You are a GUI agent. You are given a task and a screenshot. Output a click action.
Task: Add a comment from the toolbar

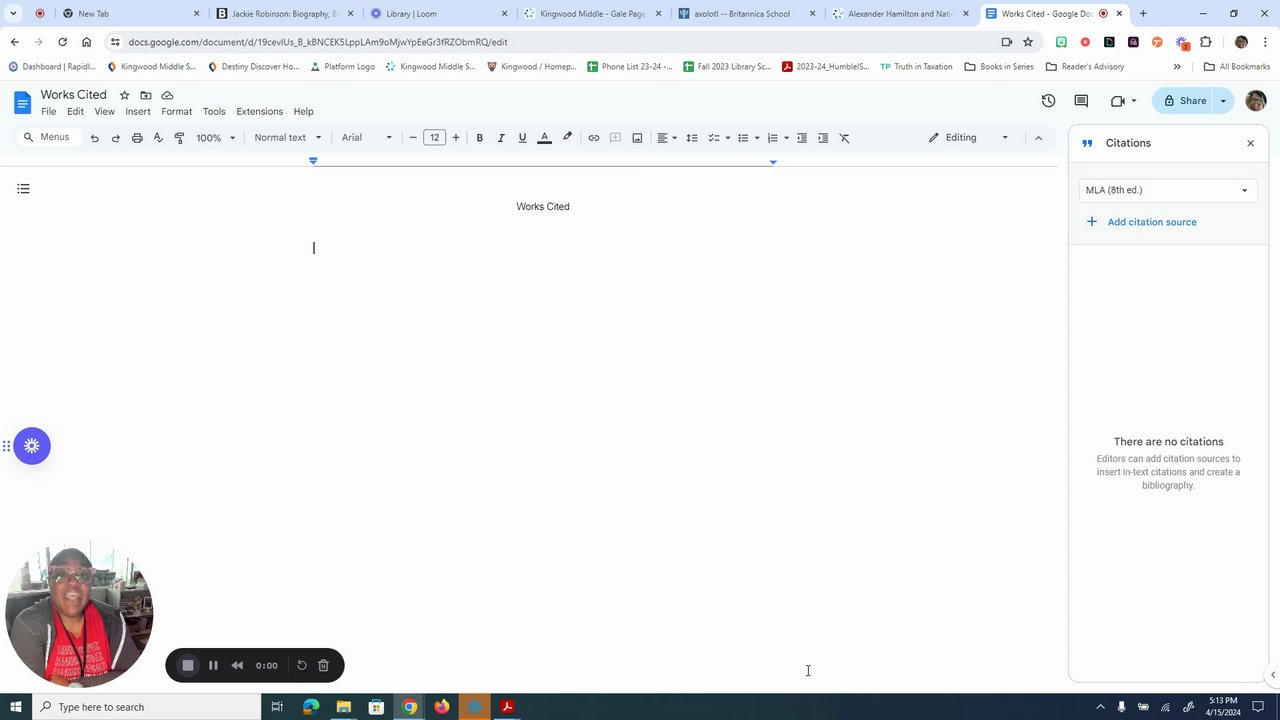615,138
